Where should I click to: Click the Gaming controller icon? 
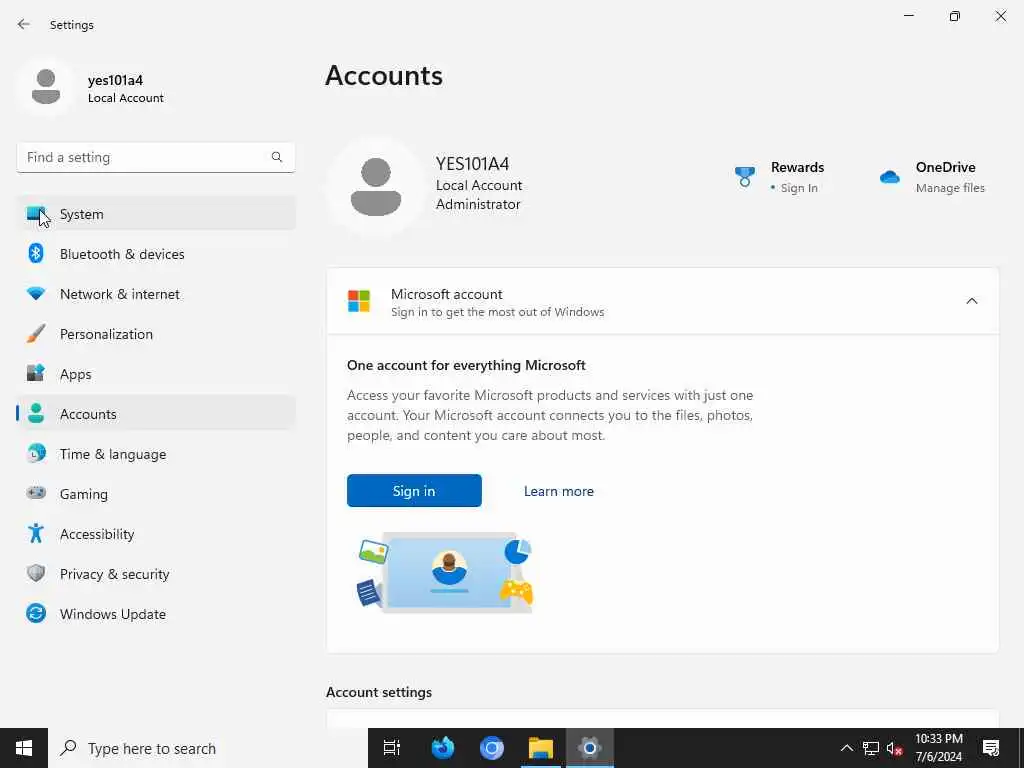tap(36, 493)
